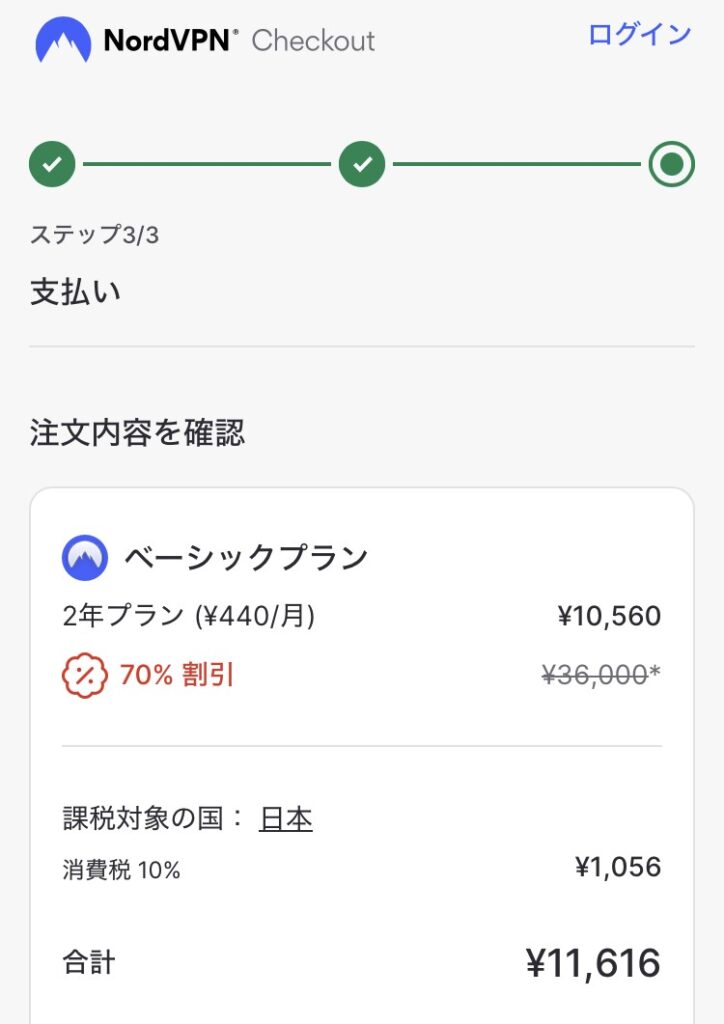Click the 2年プラン (¥440/月) line

click(x=189, y=616)
